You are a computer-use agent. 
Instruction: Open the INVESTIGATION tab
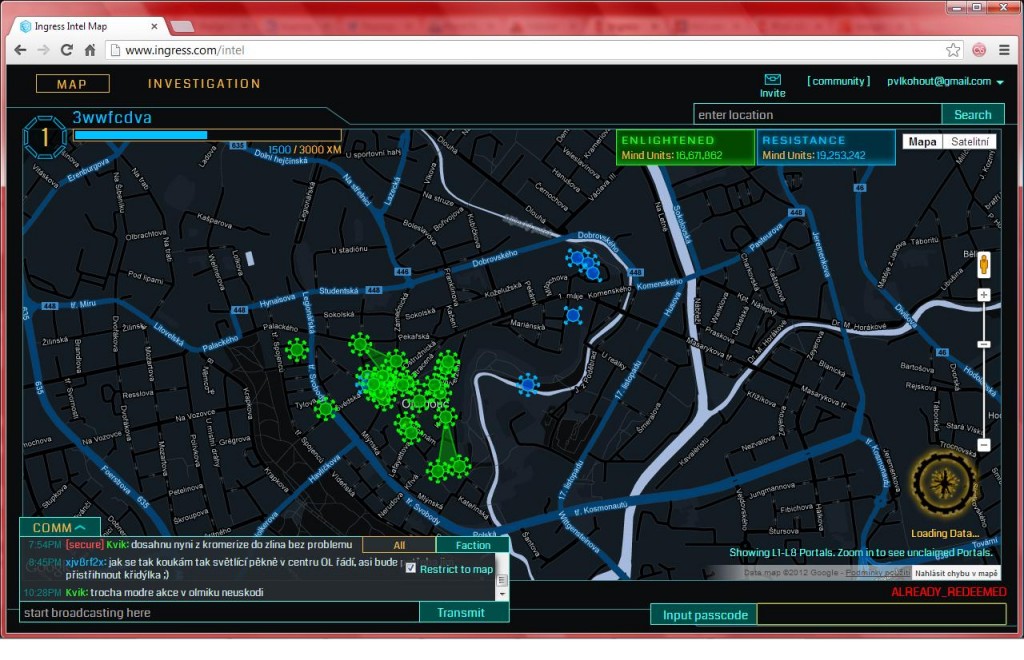click(x=204, y=84)
